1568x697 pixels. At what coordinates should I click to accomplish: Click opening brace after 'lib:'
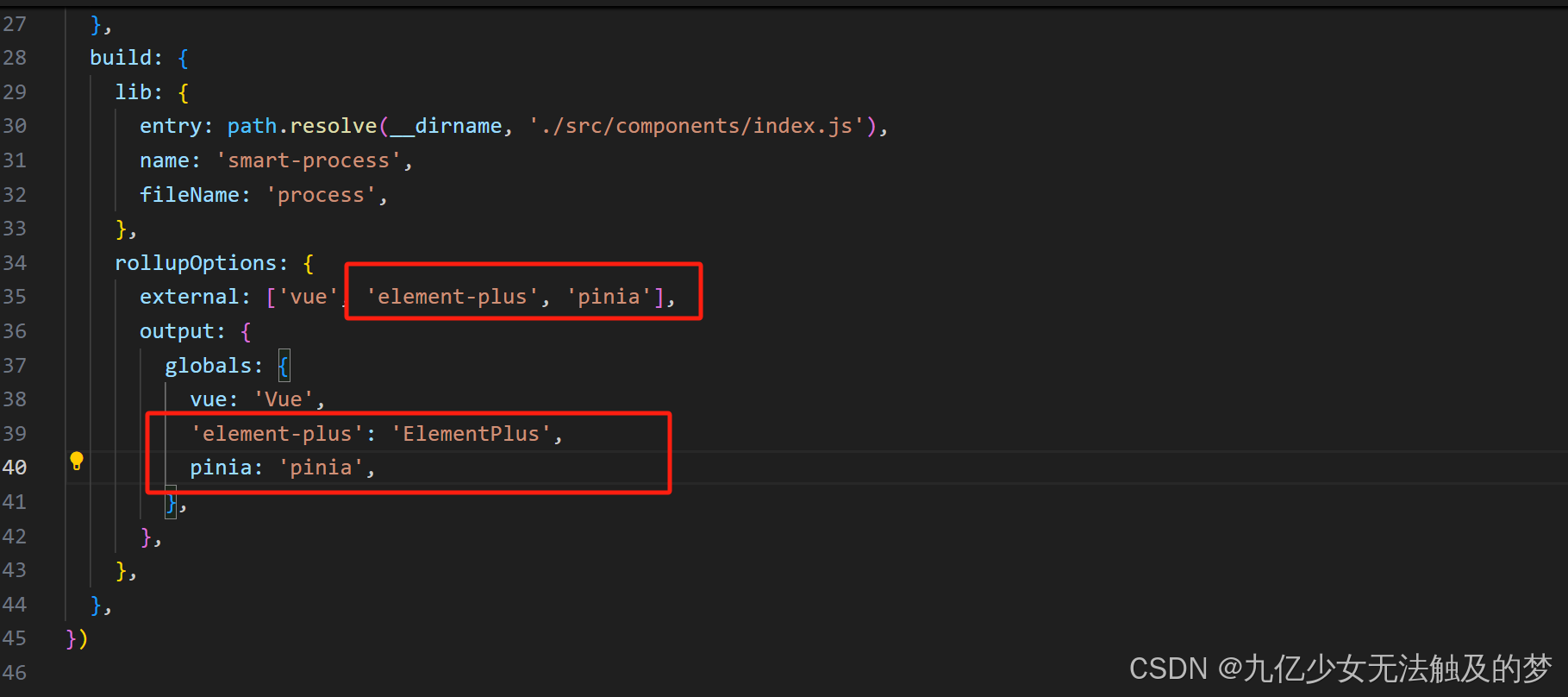point(183,92)
